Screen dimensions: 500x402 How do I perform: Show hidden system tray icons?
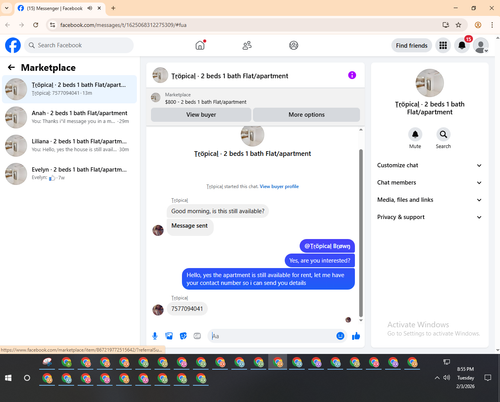point(437,378)
